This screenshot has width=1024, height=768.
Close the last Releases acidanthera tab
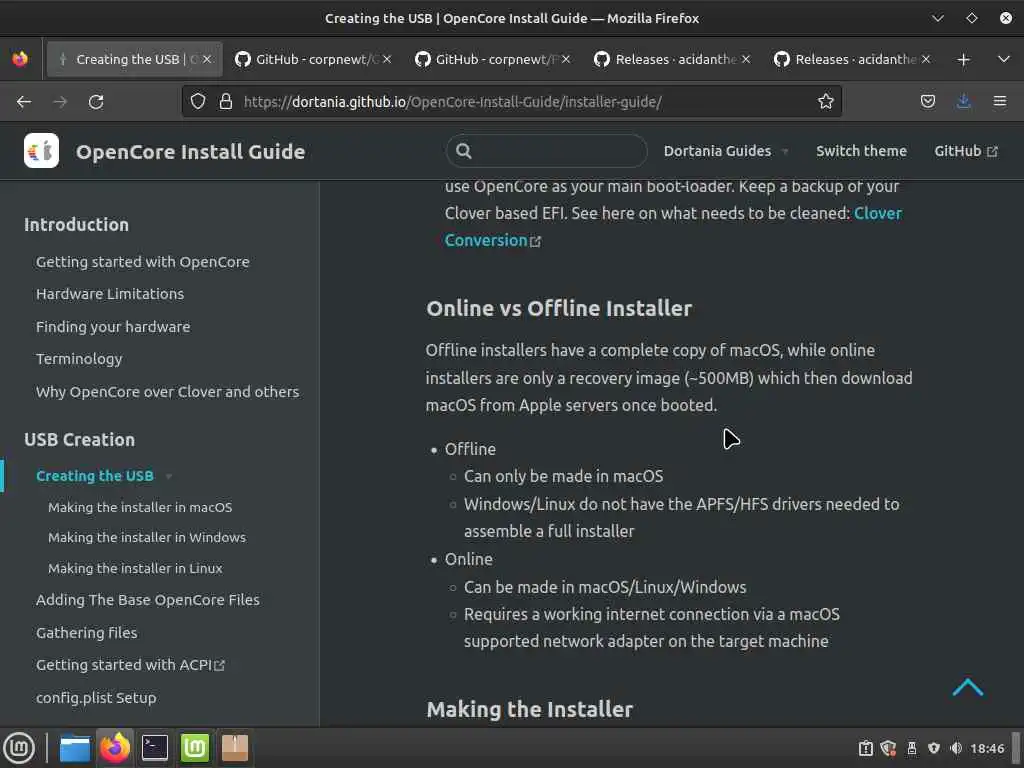[x=925, y=59]
